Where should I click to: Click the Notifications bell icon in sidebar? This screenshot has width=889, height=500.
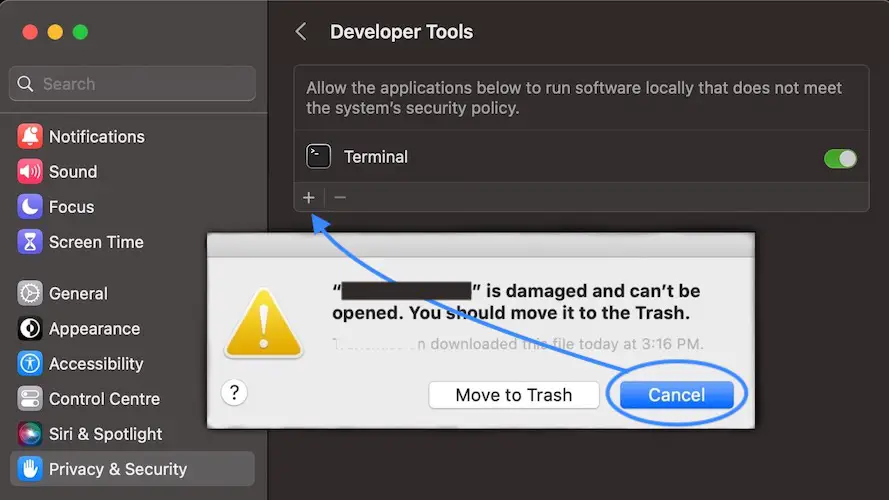click(x=29, y=137)
